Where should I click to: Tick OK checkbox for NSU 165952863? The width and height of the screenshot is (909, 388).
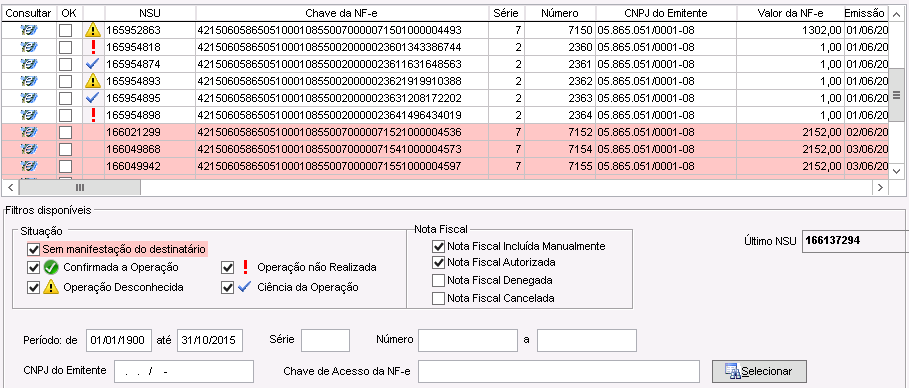(66, 30)
